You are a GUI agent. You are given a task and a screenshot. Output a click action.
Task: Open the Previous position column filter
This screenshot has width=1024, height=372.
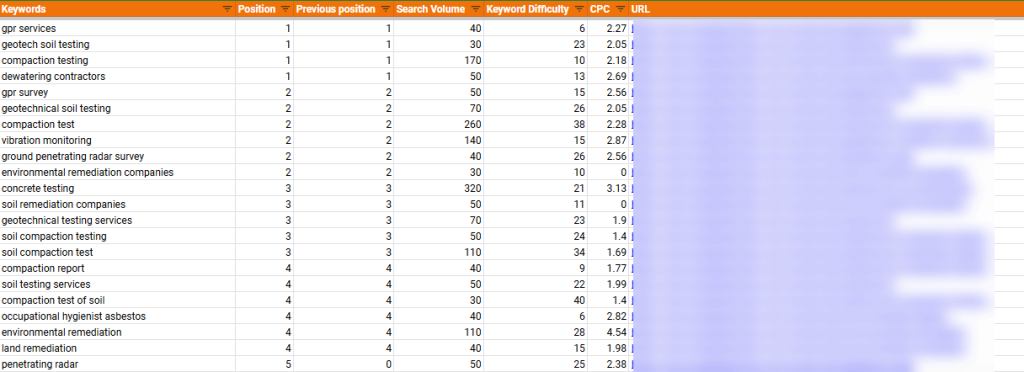(x=385, y=9)
